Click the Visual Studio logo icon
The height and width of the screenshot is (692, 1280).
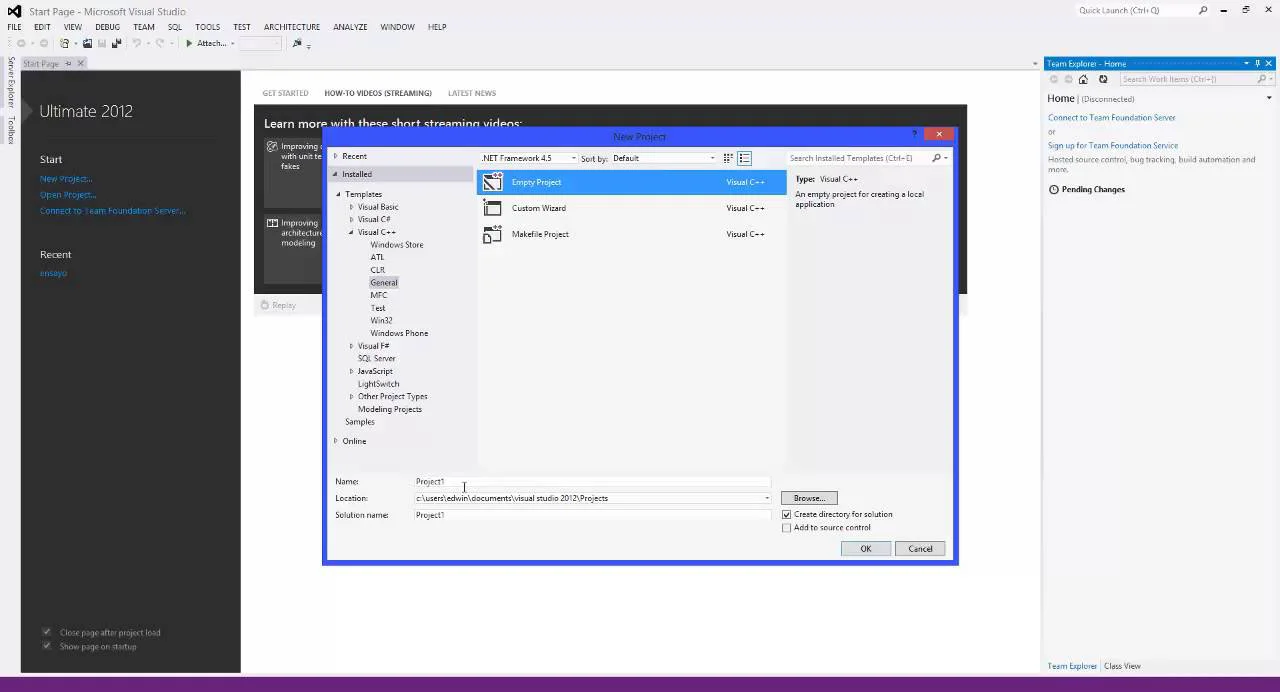point(14,11)
